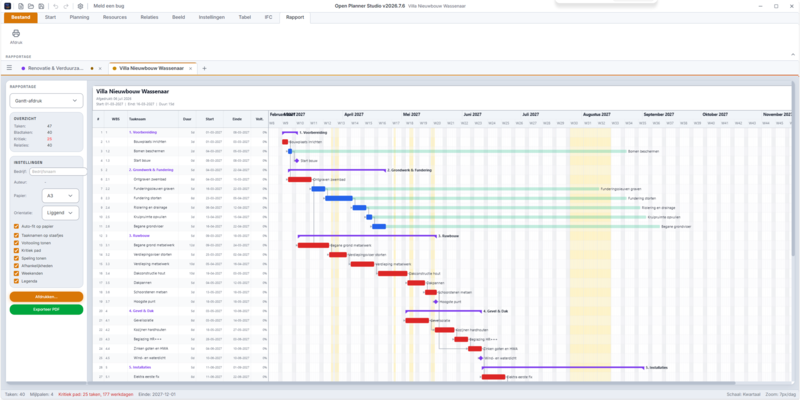The width and height of the screenshot is (800, 400).
Task: Uncheck the Kritiek pad option
Action: tap(17, 251)
